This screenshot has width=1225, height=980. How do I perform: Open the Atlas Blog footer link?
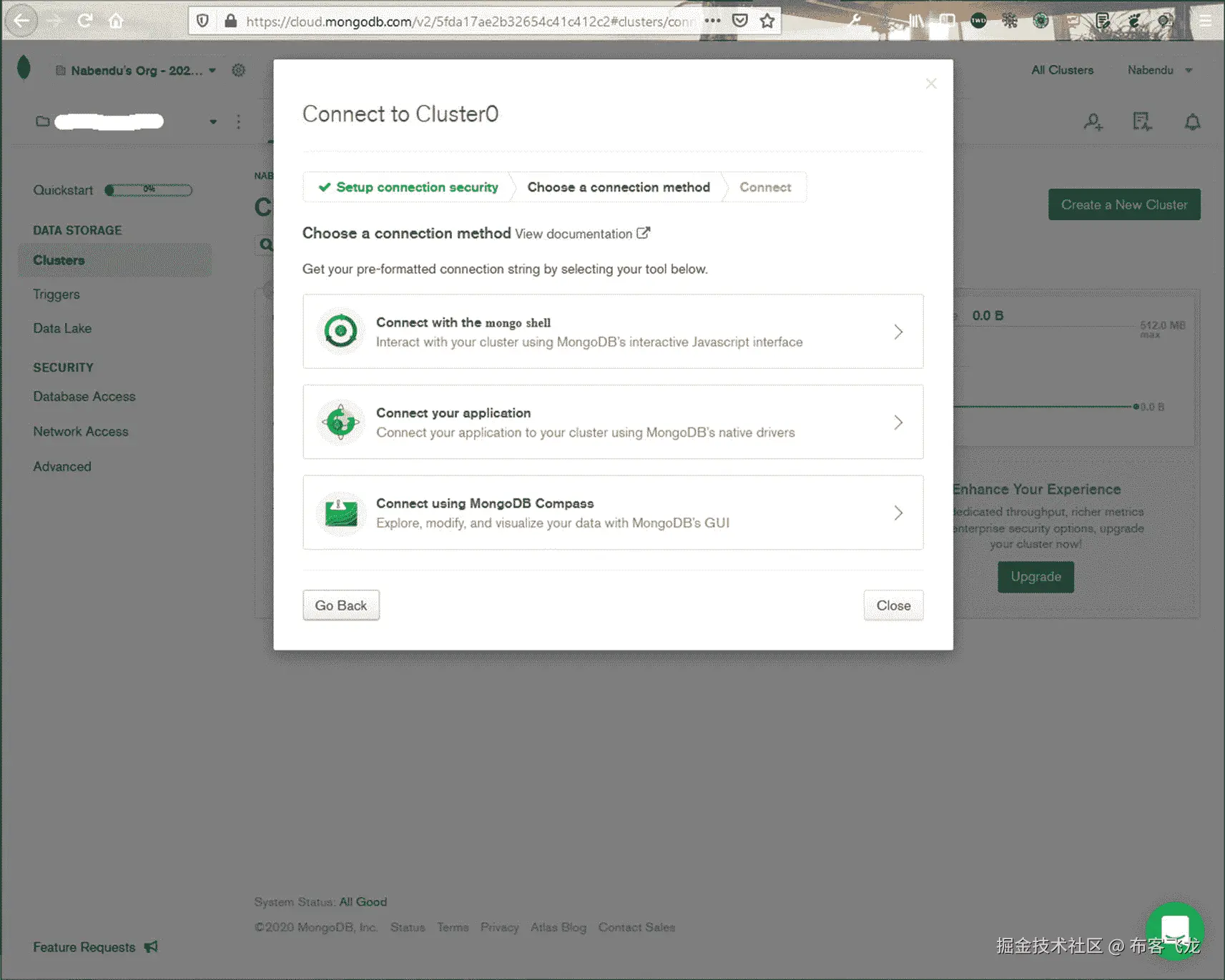(559, 927)
